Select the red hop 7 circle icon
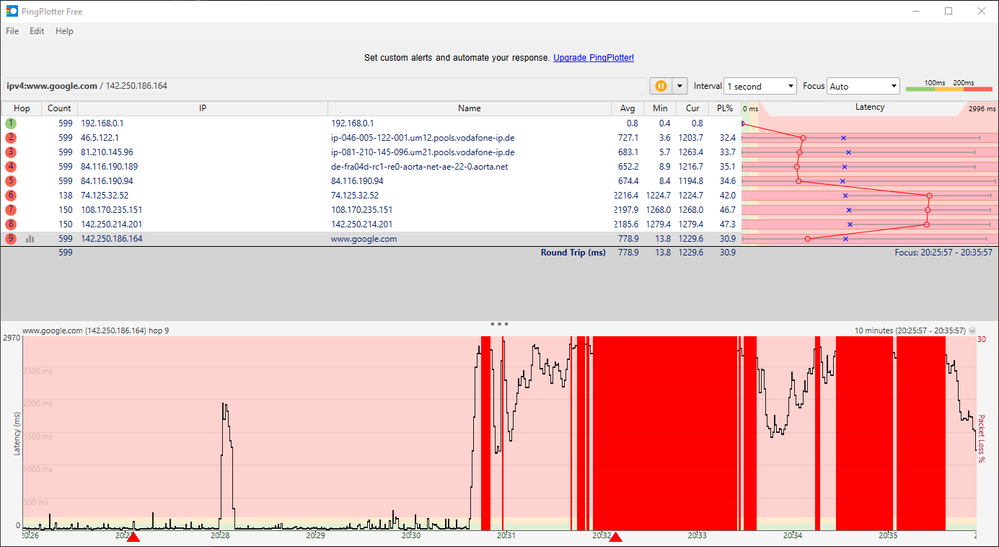Viewport: 999px width, 547px height. click(x=10, y=210)
